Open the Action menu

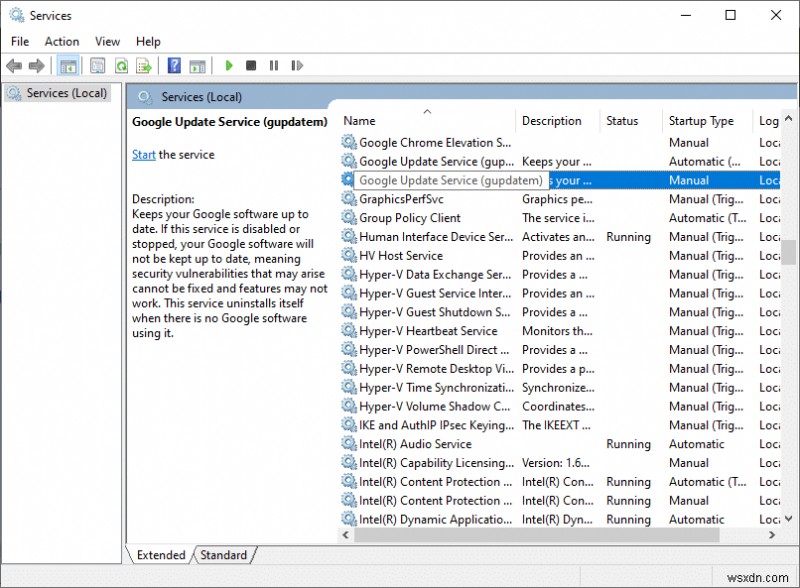pos(61,41)
